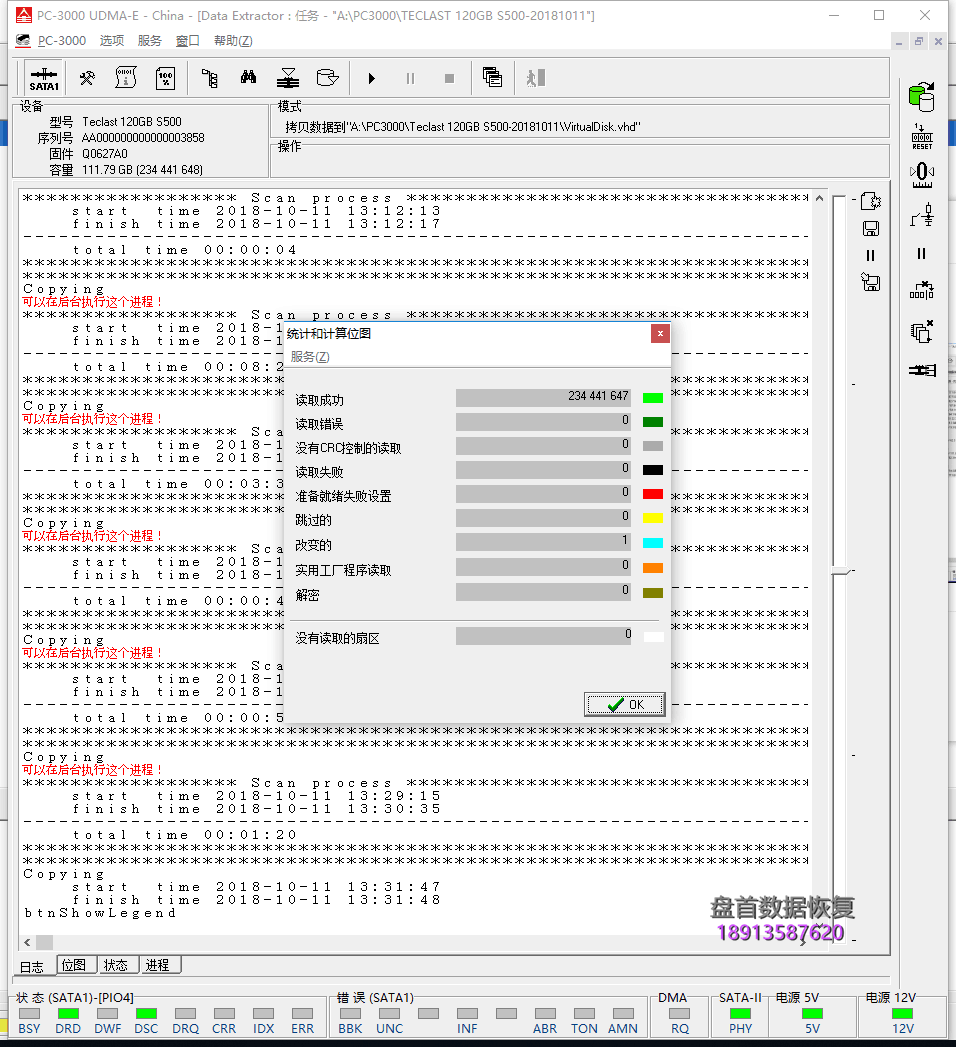The image size is (956, 1047).
Task: Close the 统计和计算位图 dialog
Action: pos(659,333)
